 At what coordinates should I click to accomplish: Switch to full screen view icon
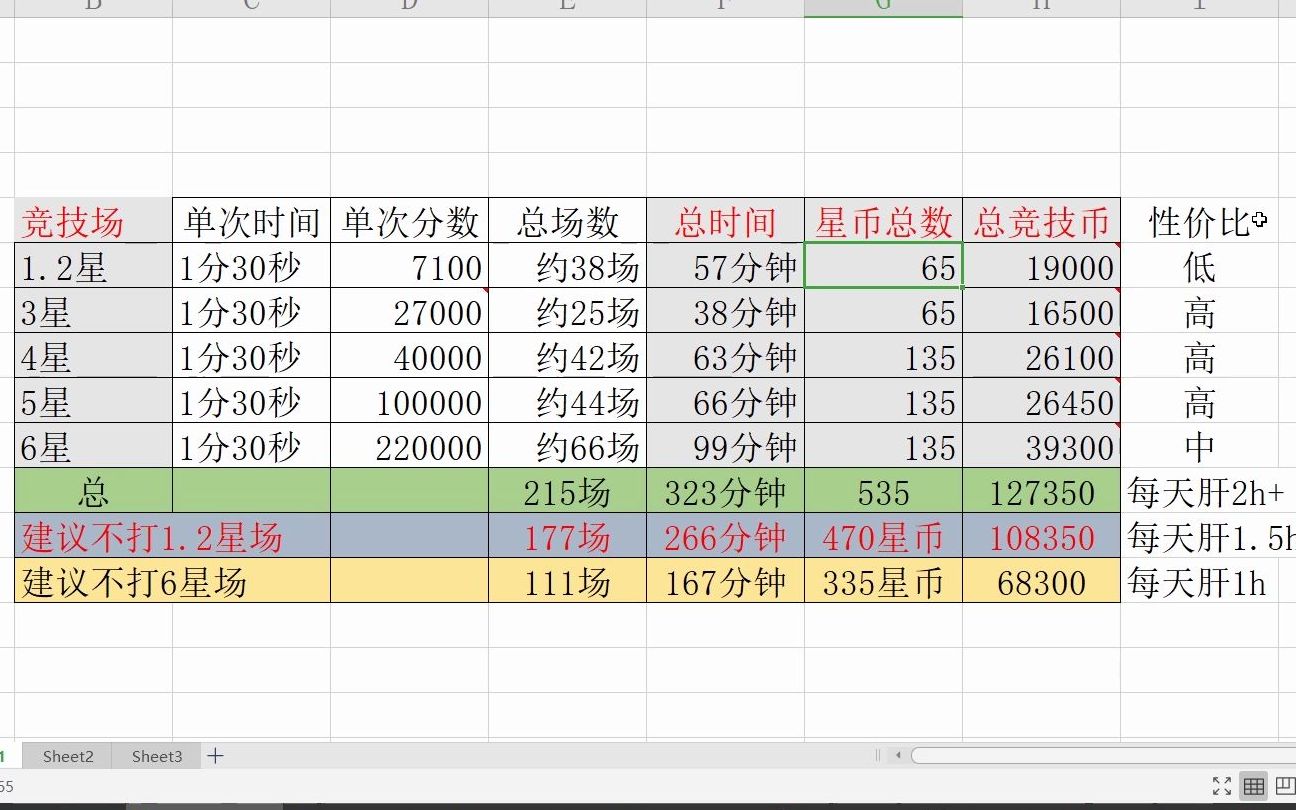tap(1222, 785)
